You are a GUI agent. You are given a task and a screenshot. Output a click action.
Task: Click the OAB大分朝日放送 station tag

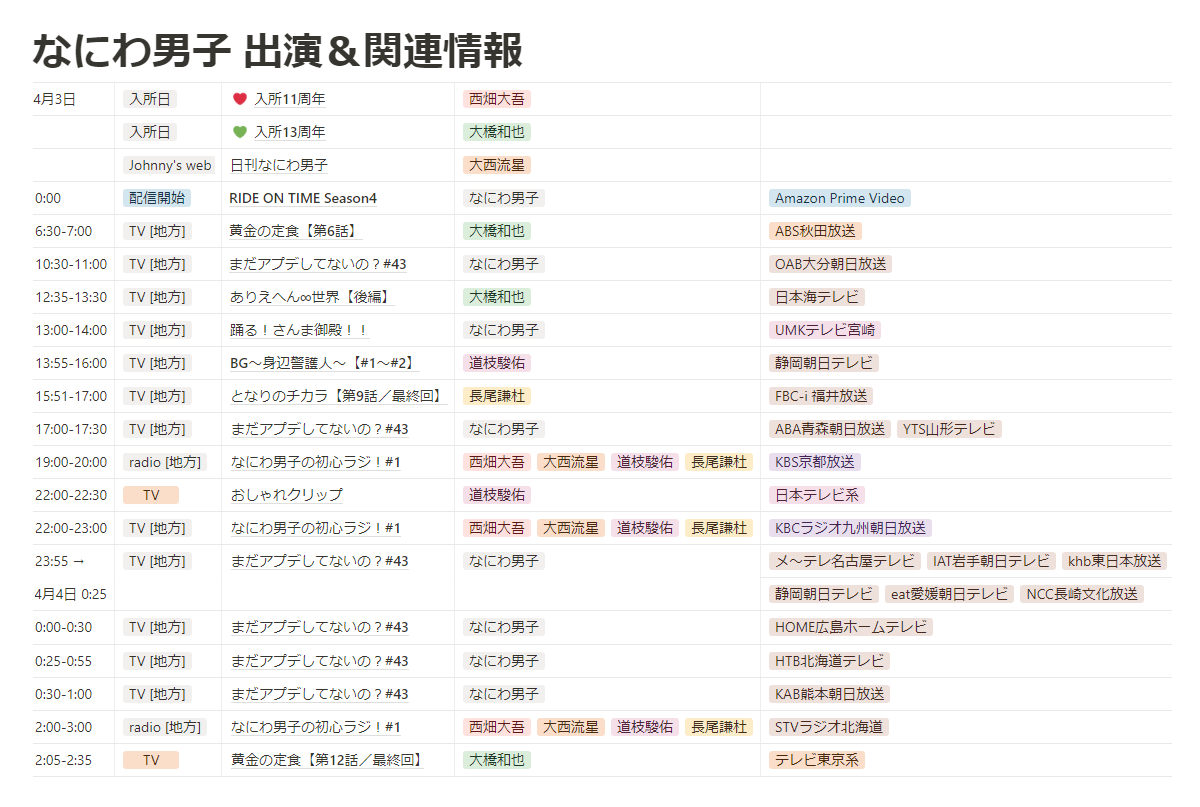pyautogui.click(x=830, y=264)
